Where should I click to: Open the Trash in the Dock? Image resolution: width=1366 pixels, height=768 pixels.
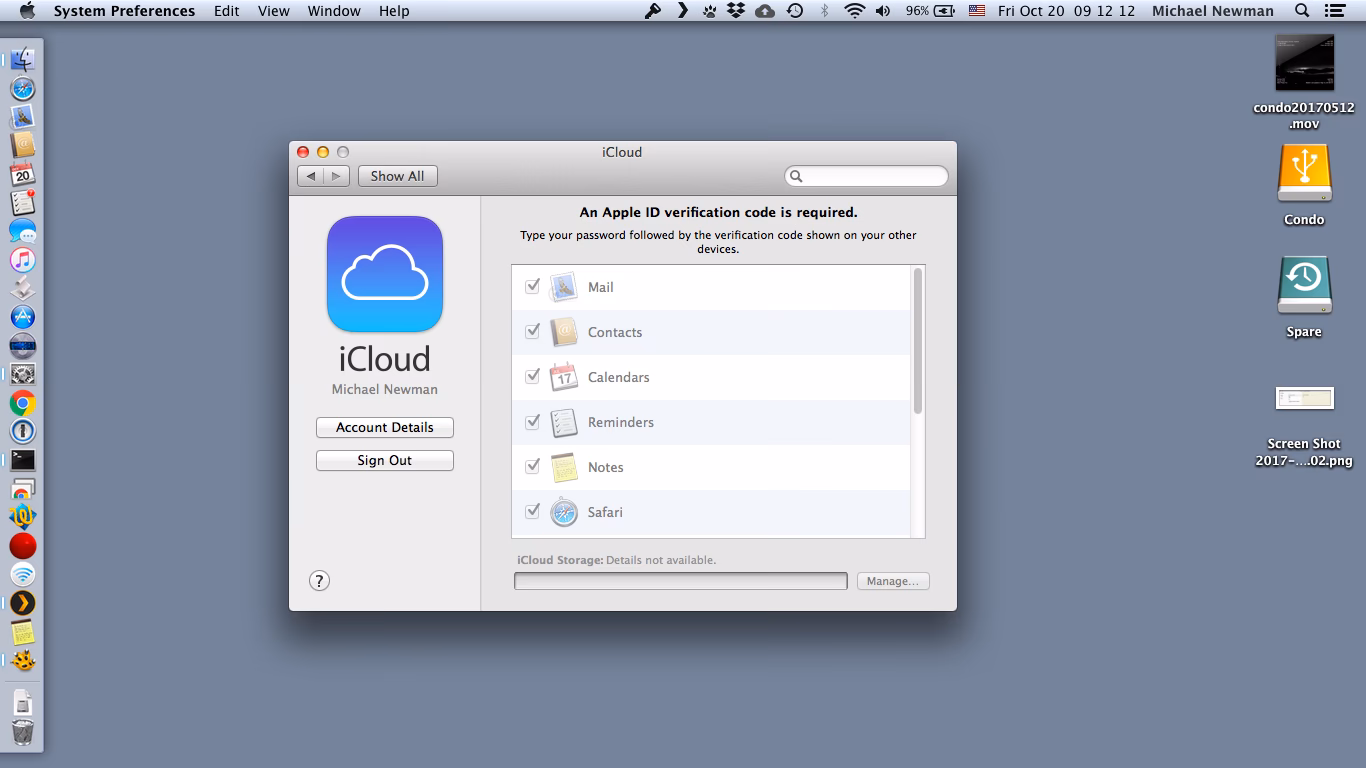[22, 731]
